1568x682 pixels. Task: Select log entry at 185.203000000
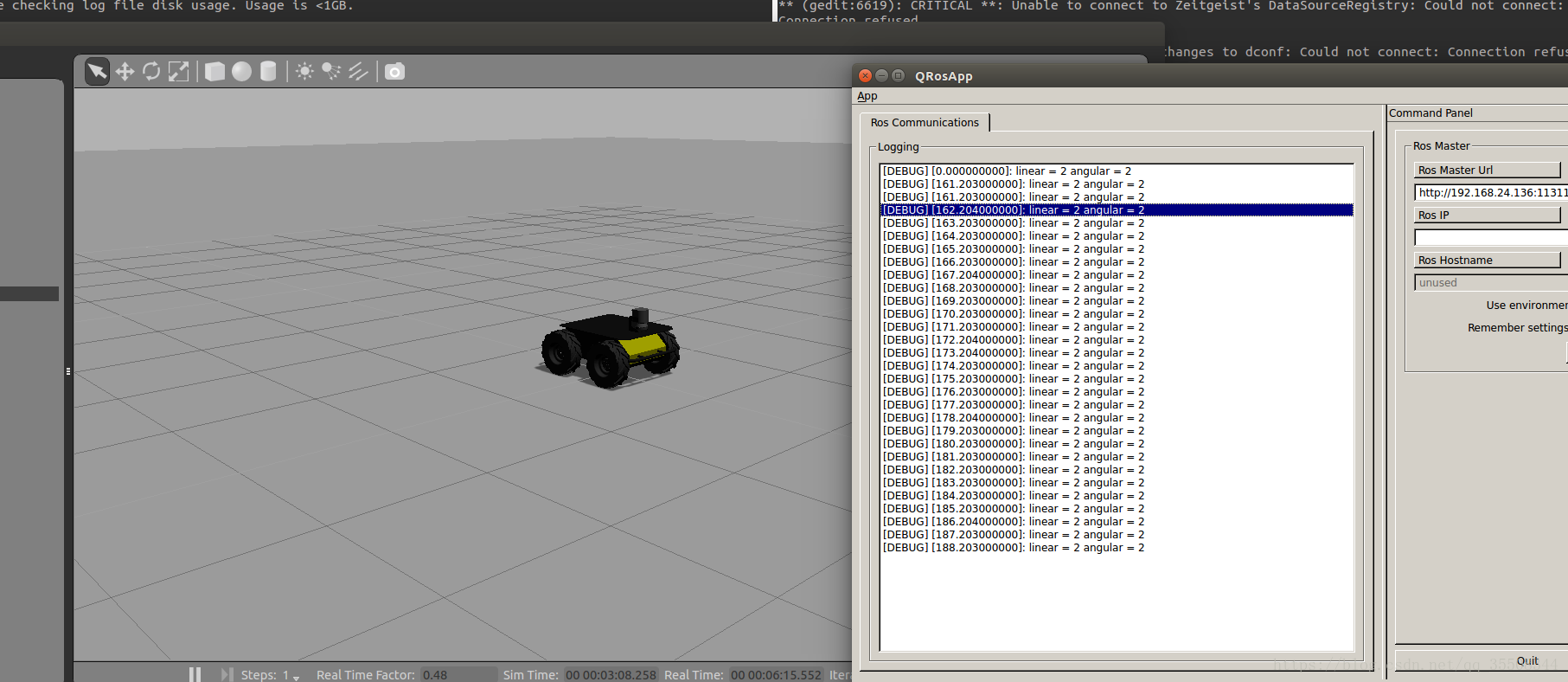pyautogui.click(x=1116, y=508)
